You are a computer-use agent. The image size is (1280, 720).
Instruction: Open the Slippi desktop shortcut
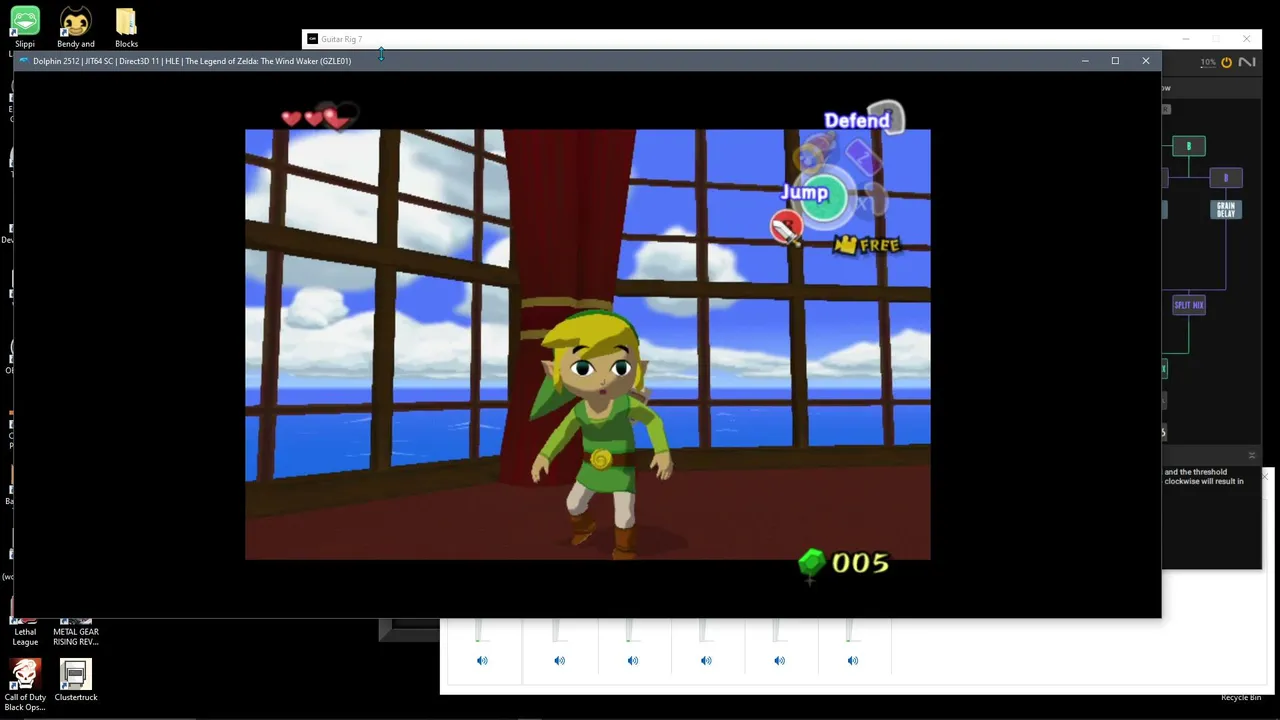click(25, 27)
